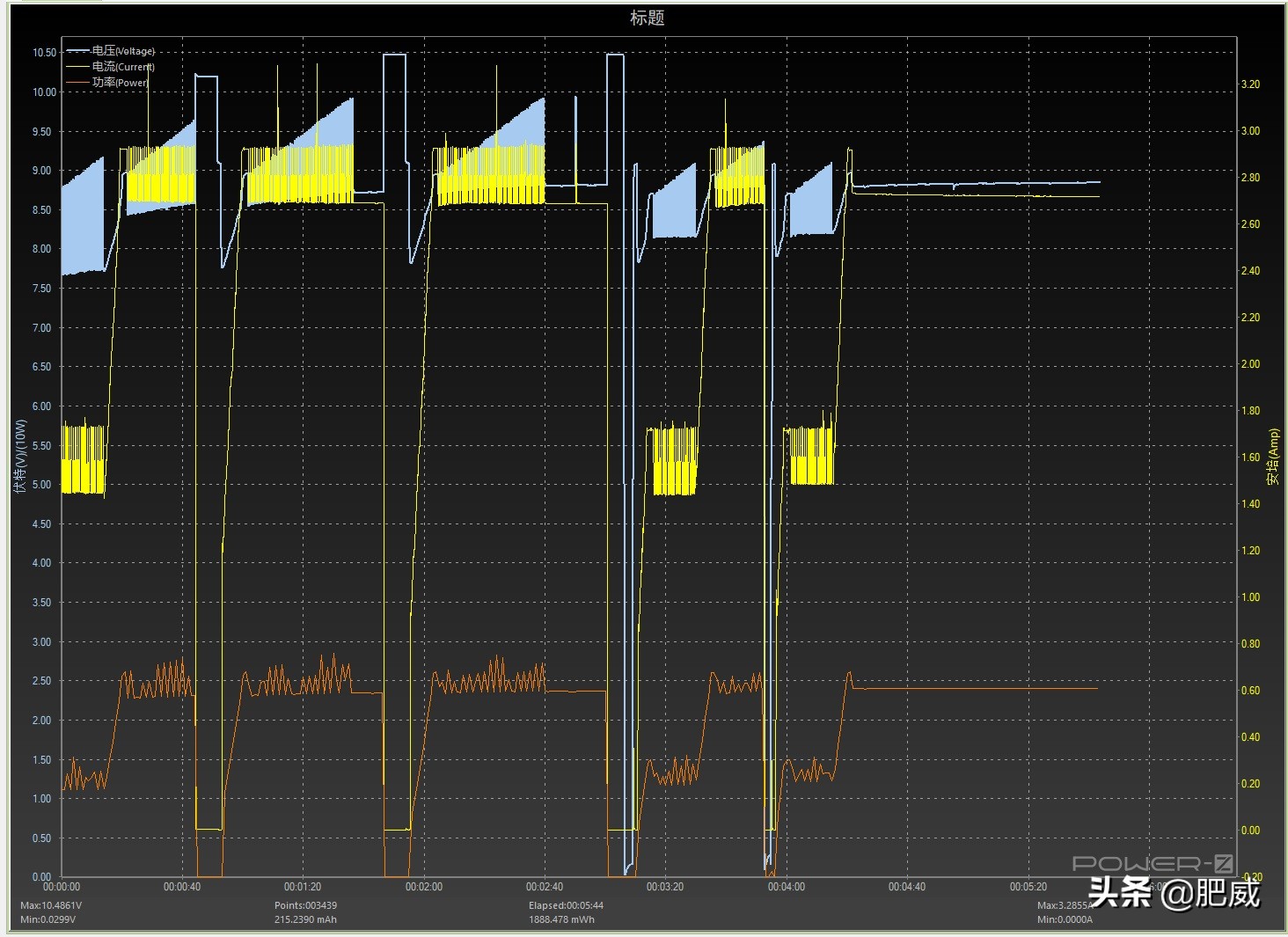Click the Min:0.0299V voltage readout
1288x937 pixels.
click(x=48, y=919)
